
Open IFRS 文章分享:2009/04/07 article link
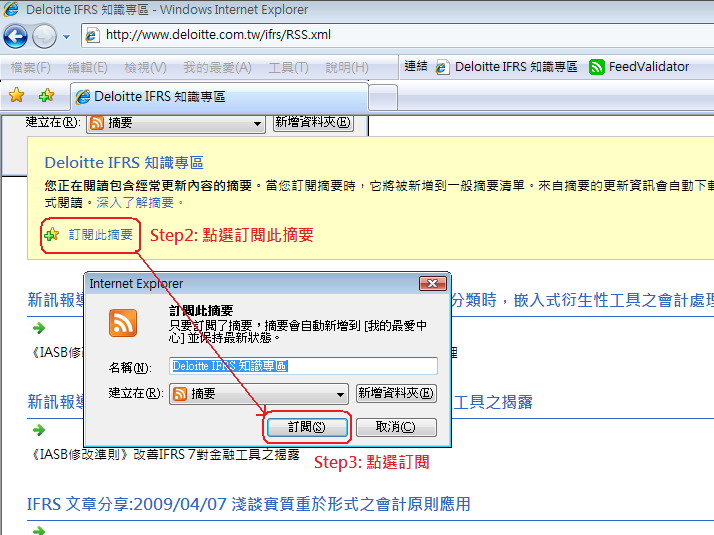[249, 504]
